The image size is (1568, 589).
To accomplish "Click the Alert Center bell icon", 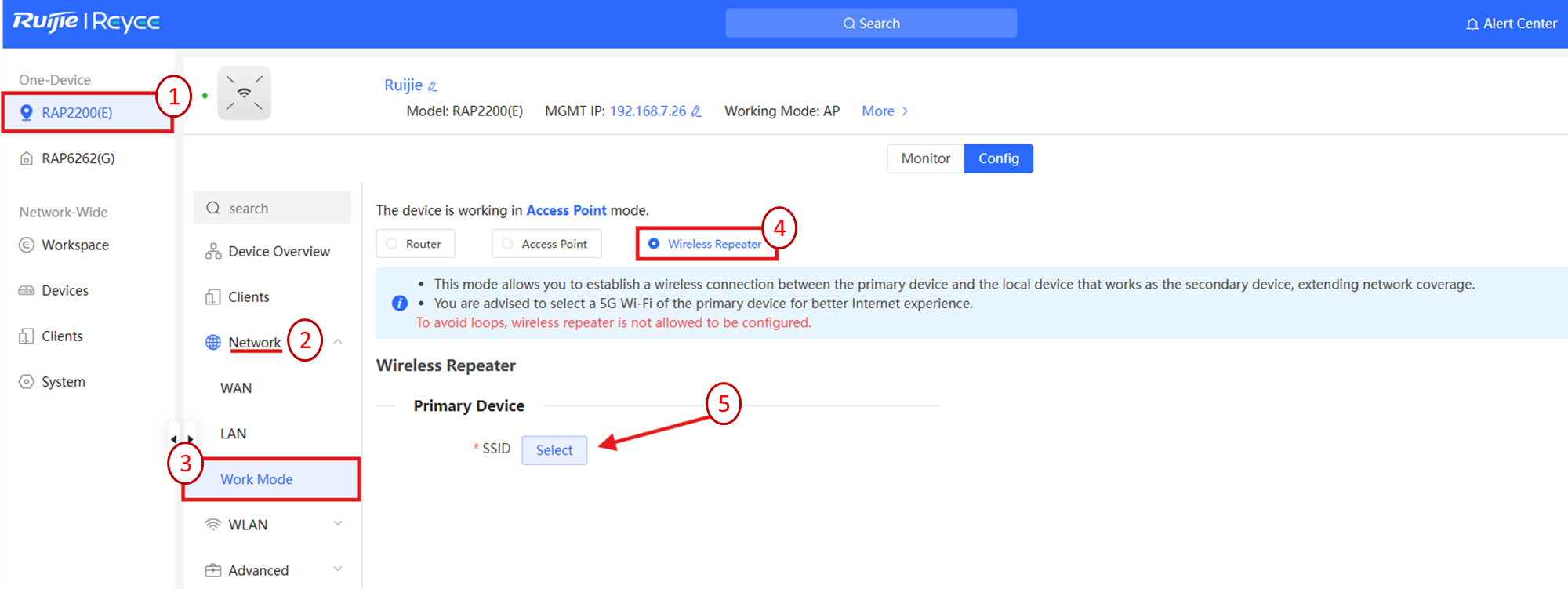I will (x=1472, y=24).
